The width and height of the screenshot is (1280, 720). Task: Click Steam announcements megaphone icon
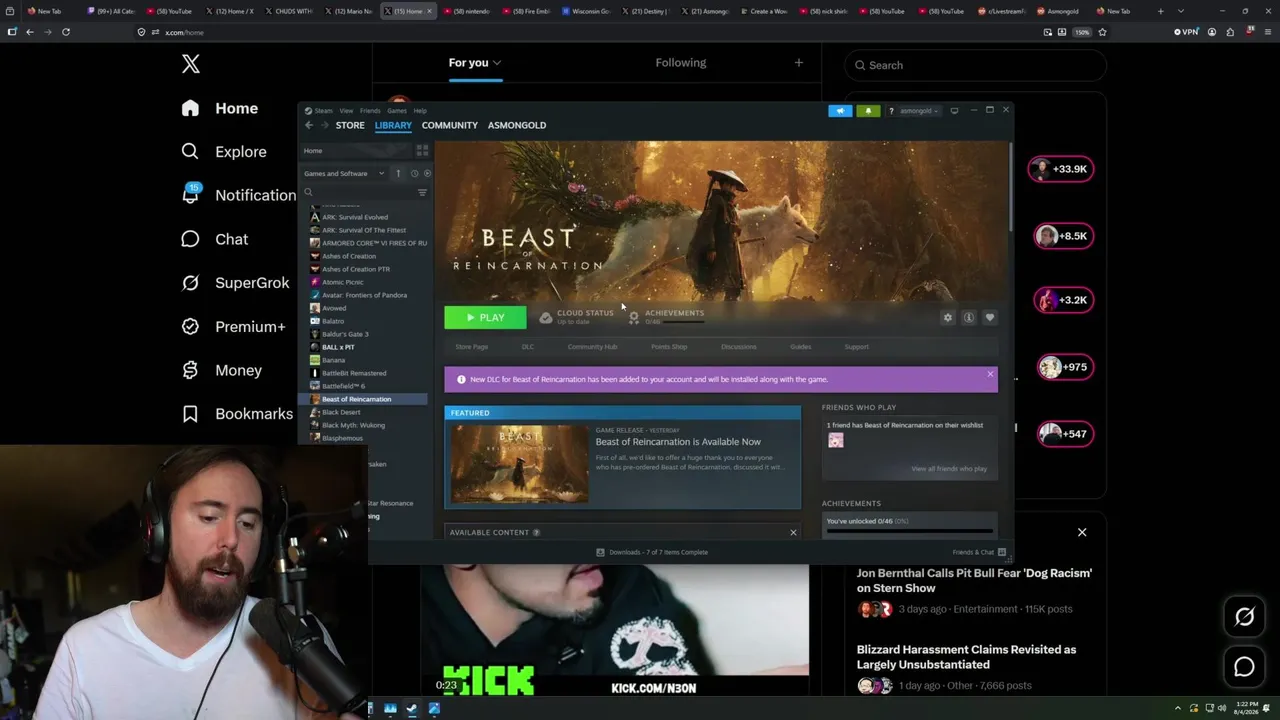click(840, 111)
